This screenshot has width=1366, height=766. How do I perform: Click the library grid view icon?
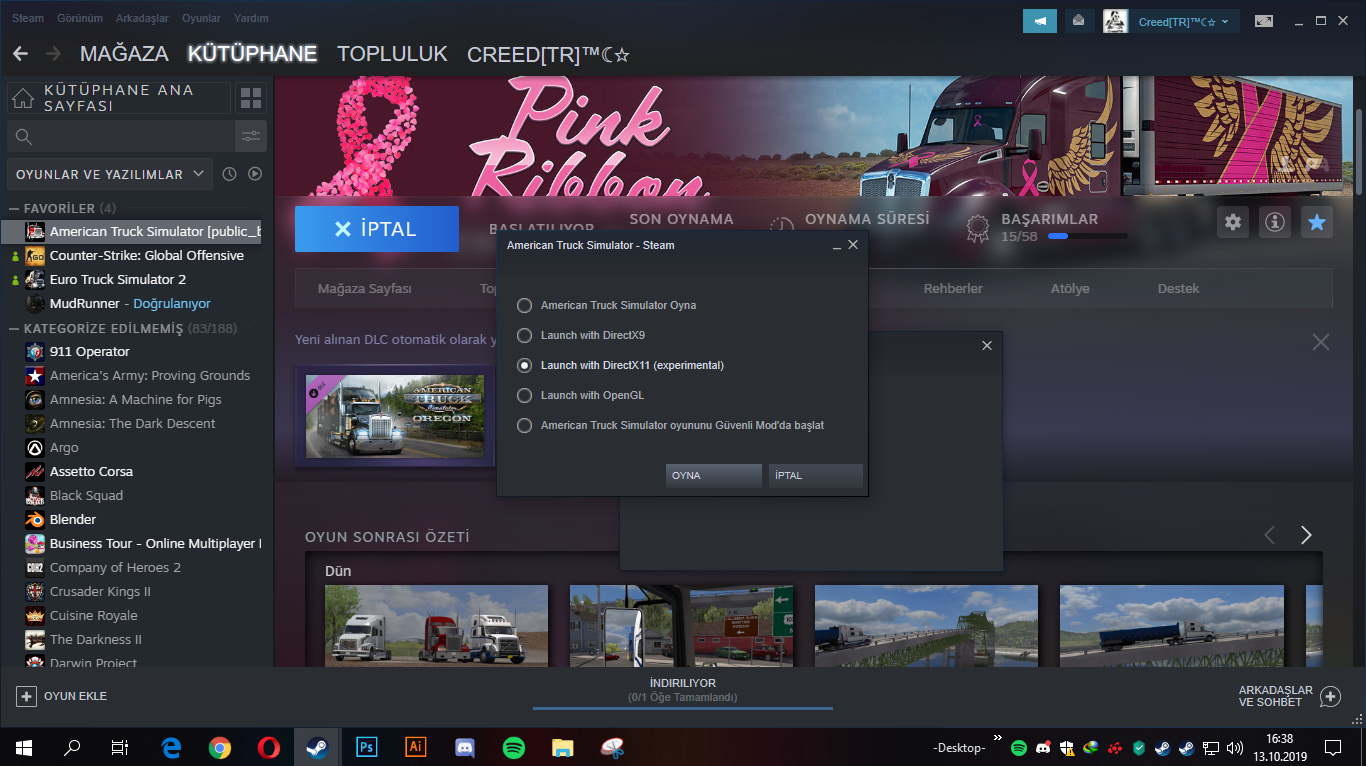click(251, 98)
